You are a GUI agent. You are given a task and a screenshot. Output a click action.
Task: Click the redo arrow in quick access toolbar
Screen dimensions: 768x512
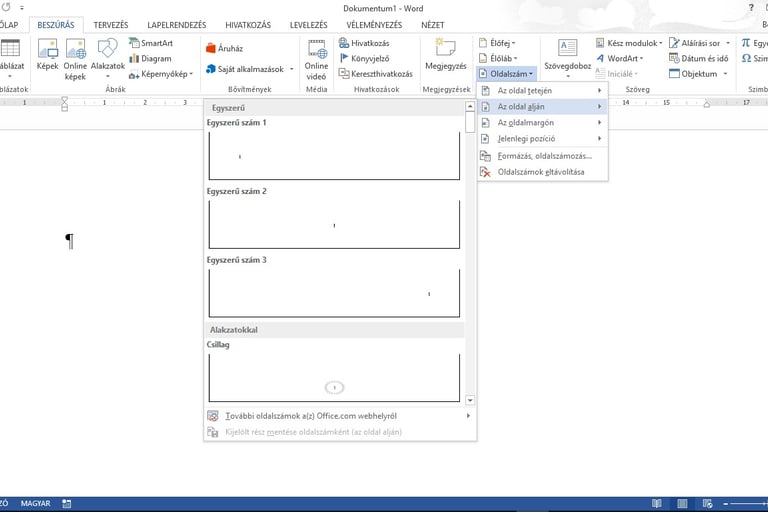(6, 7)
